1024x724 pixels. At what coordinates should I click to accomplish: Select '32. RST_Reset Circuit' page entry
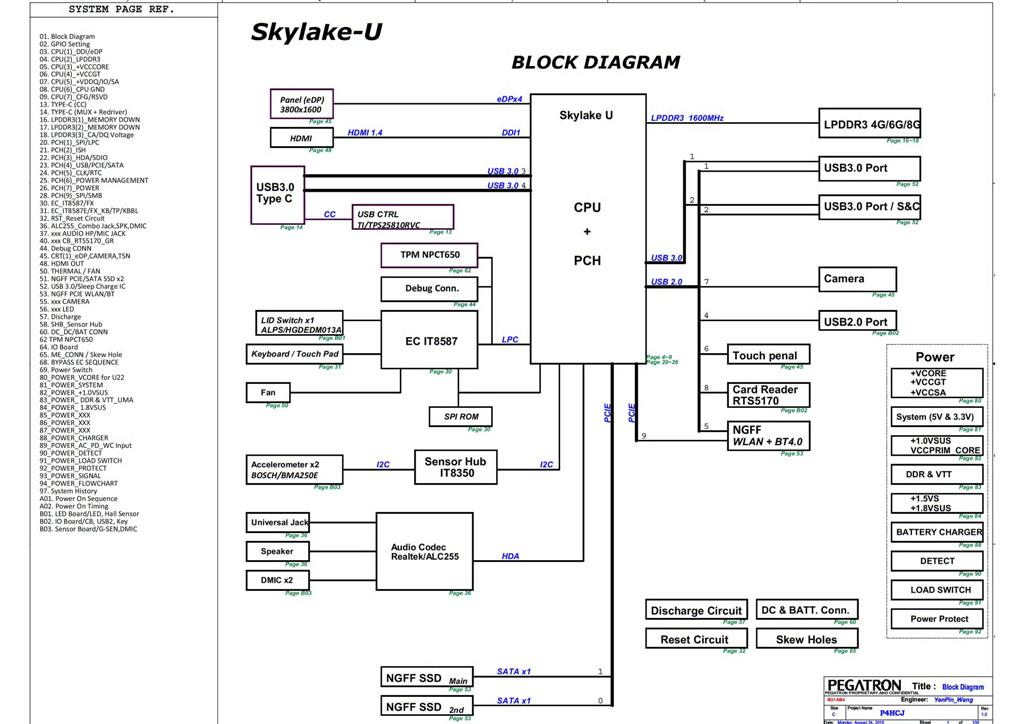point(72,218)
